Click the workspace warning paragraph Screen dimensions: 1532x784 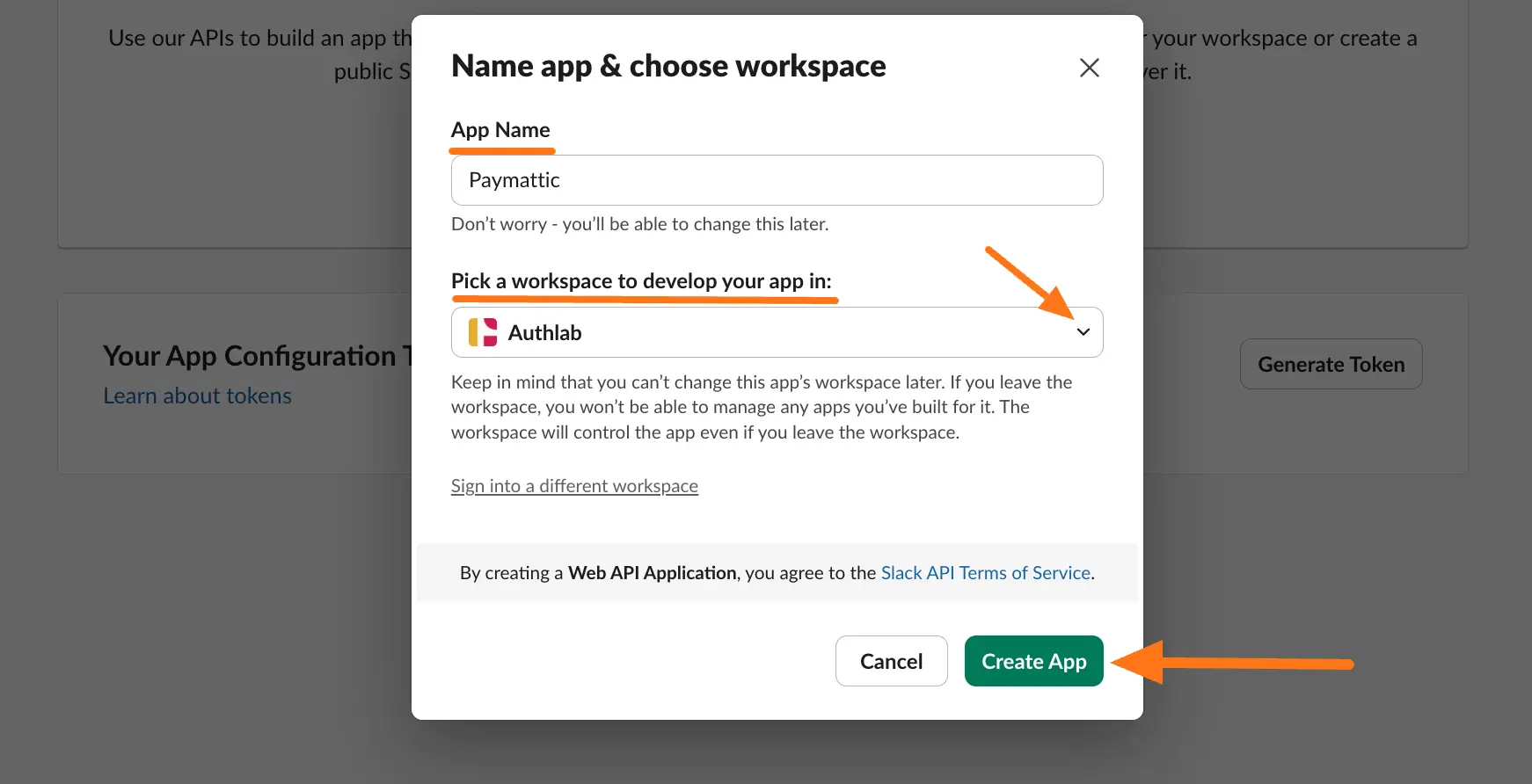(761, 407)
